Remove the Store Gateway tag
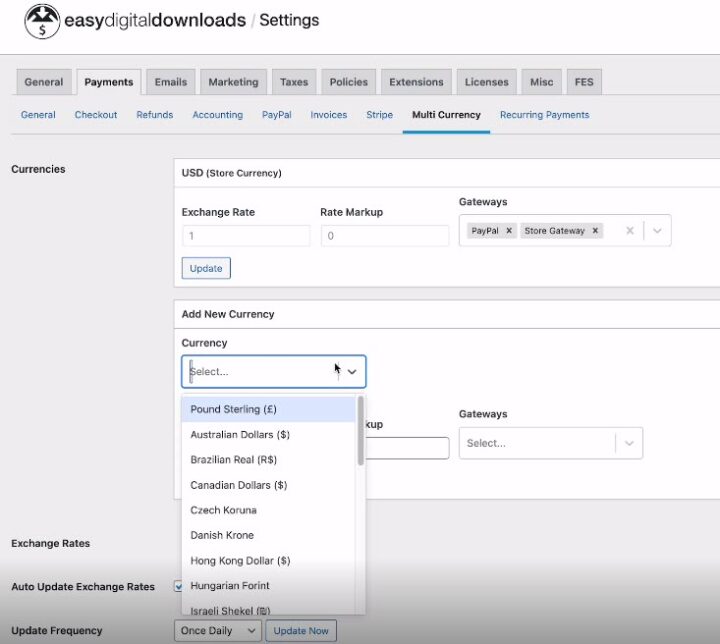Image resolution: width=720 pixels, height=644 pixels. click(x=595, y=231)
